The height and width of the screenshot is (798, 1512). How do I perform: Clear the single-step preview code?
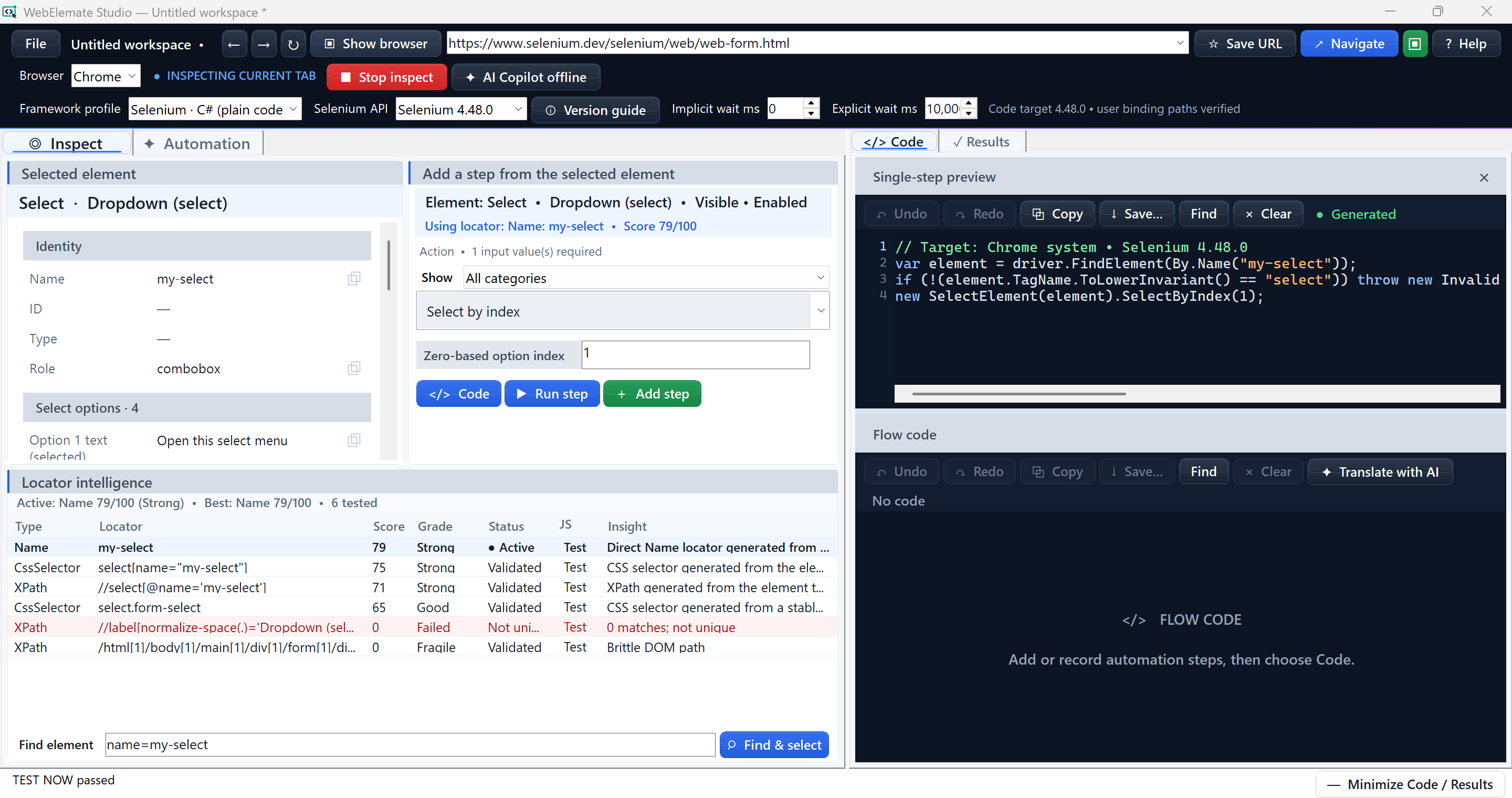click(x=1268, y=214)
